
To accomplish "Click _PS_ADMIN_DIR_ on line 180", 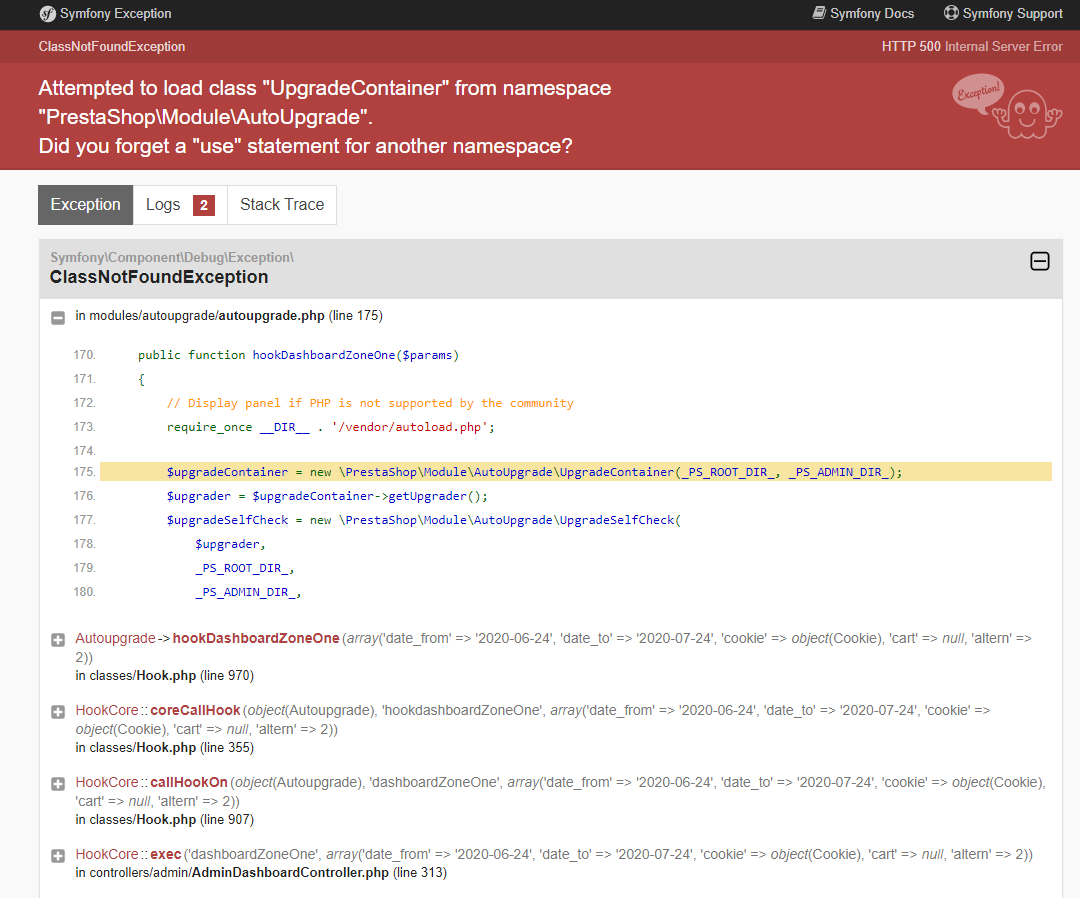I will [x=248, y=592].
